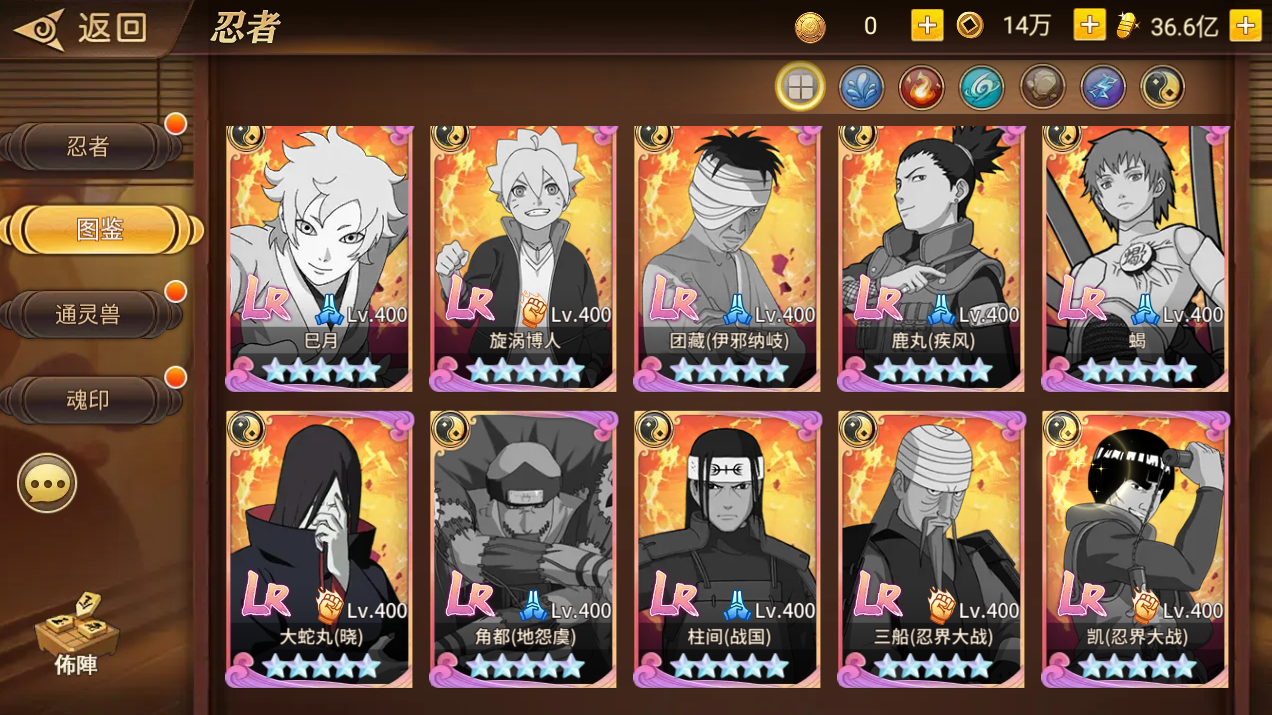The width and height of the screenshot is (1272, 715).
Task: Filter ninjas by lightning element icon
Action: 1103,87
